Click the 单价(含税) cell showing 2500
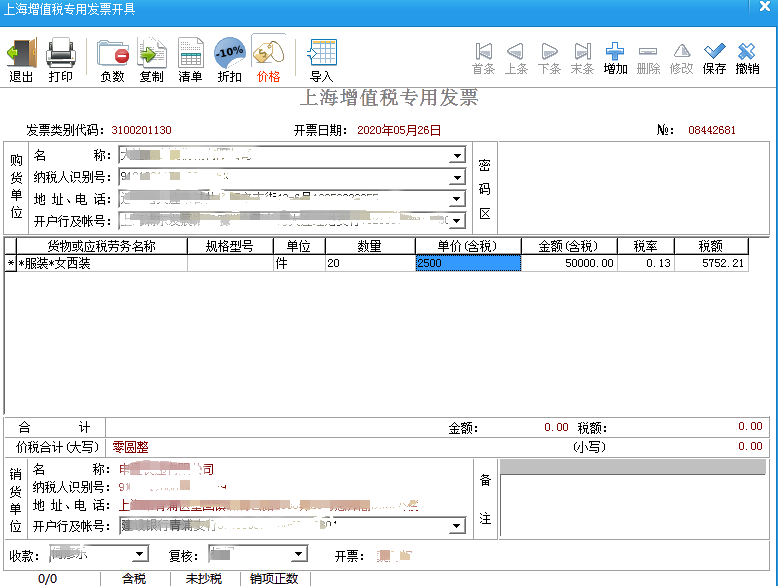The image size is (778, 586). coord(468,263)
